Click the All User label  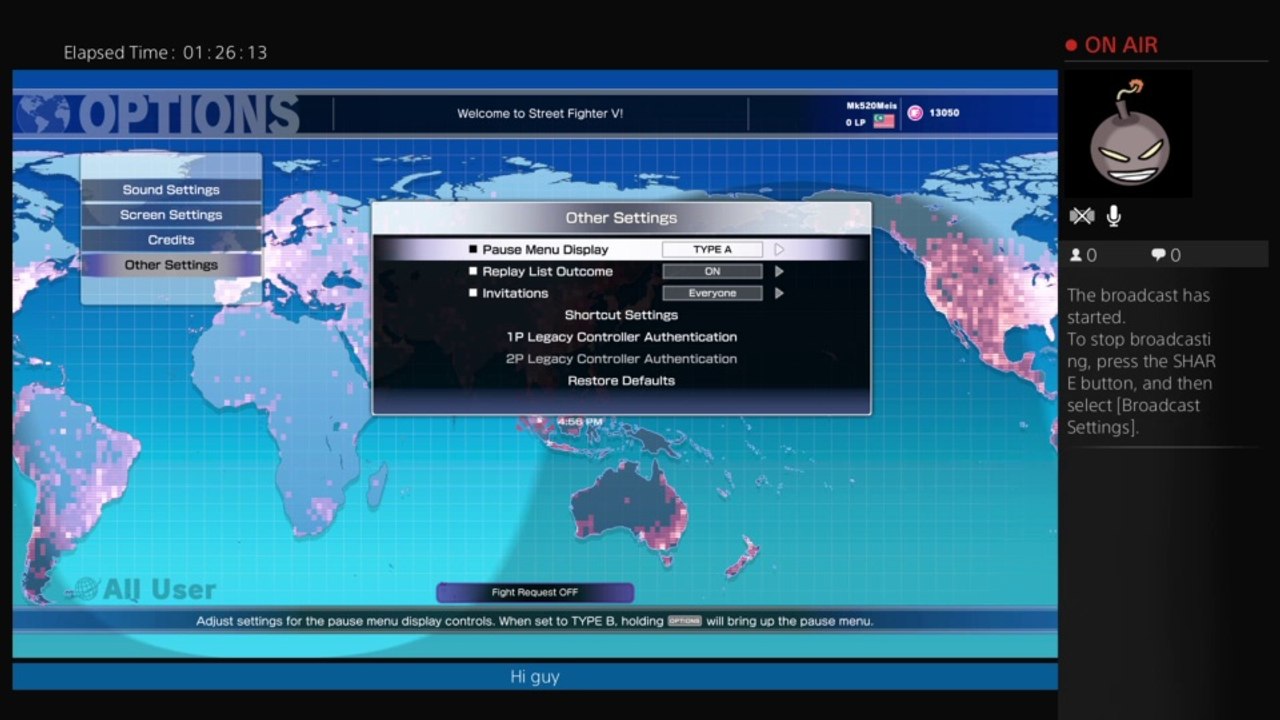159,590
